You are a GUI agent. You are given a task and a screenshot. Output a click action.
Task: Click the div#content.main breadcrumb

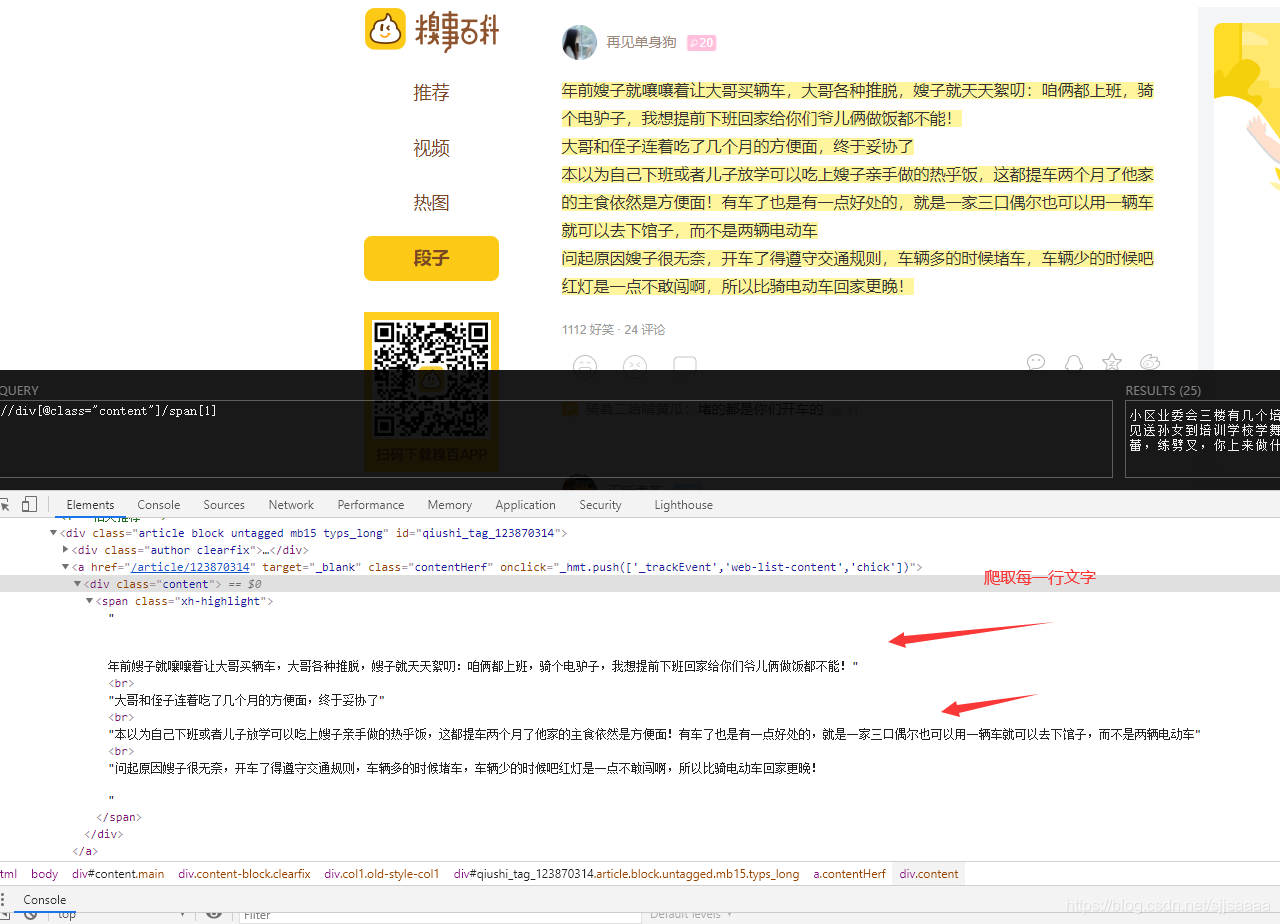tap(118, 874)
